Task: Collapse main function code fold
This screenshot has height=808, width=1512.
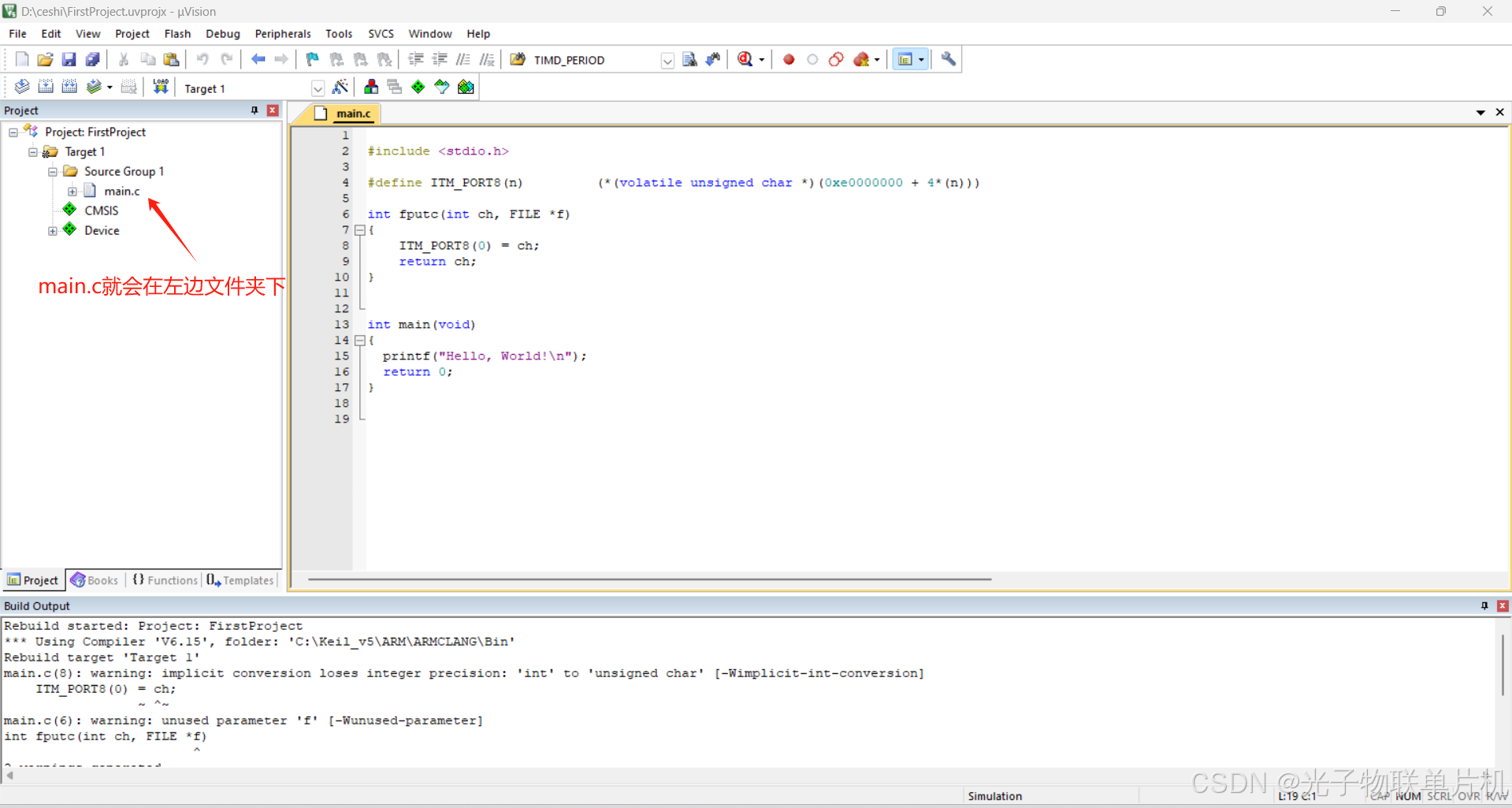Action: [x=360, y=341]
